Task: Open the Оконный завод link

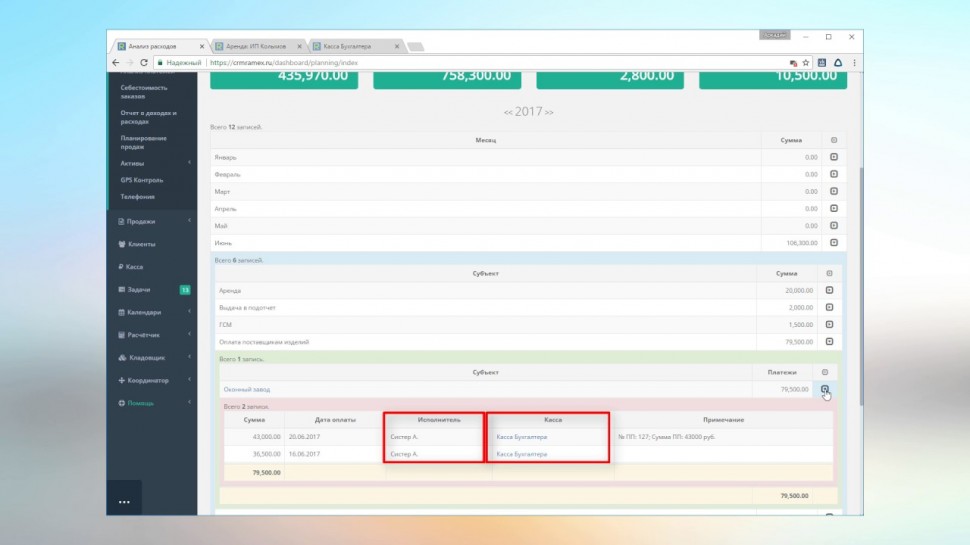Action: point(247,389)
